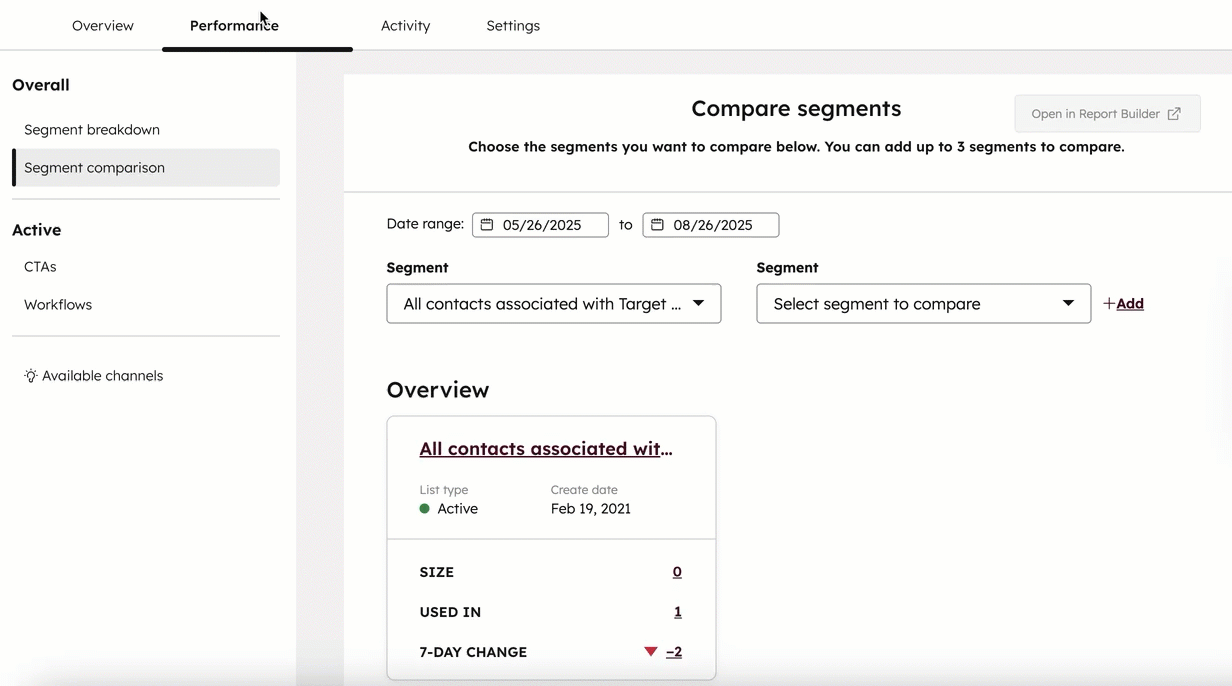Switch to the Activity tab
The height and width of the screenshot is (686, 1232).
tap(405, 25)
